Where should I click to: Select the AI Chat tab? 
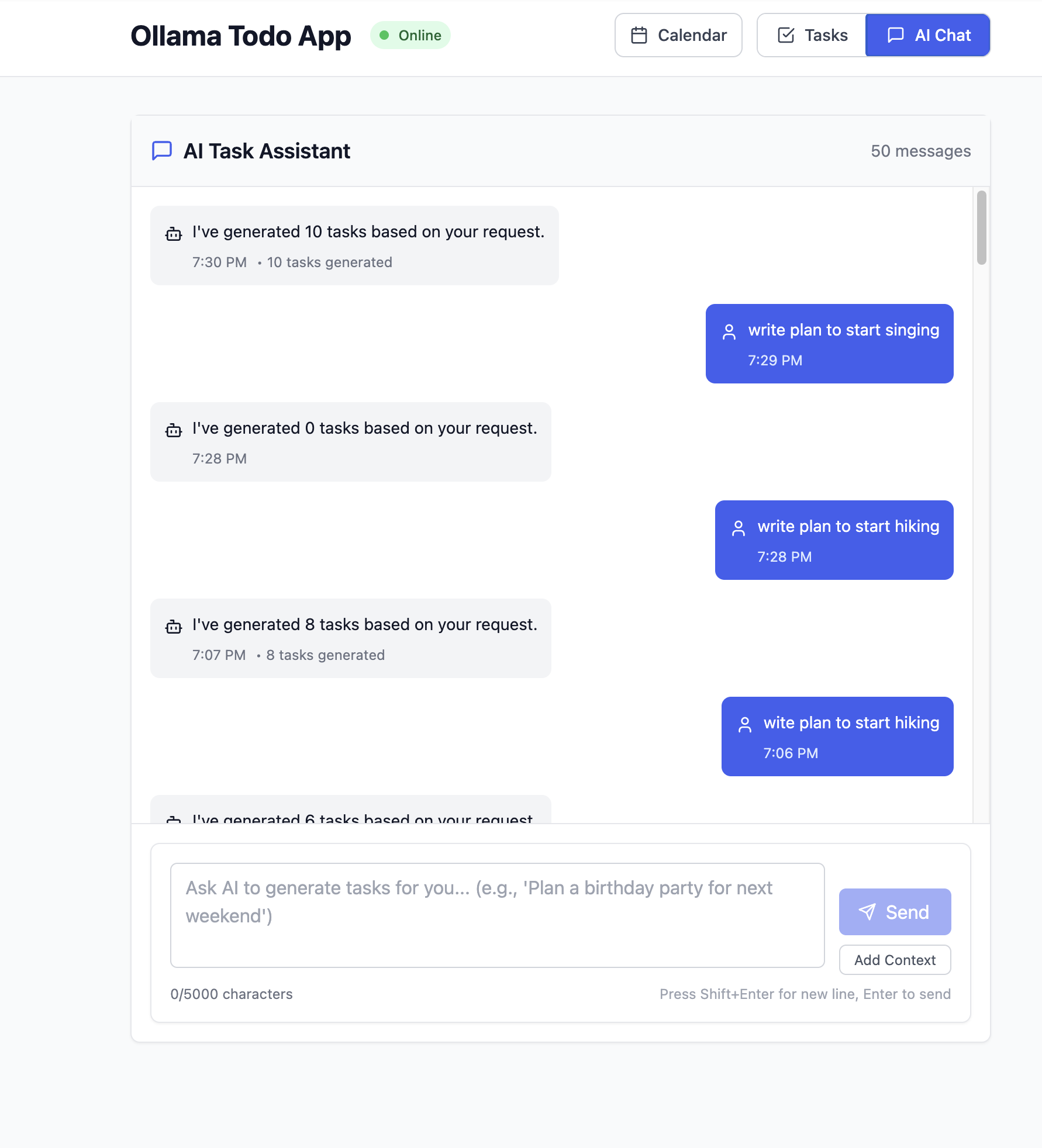(x=927, y=36)
